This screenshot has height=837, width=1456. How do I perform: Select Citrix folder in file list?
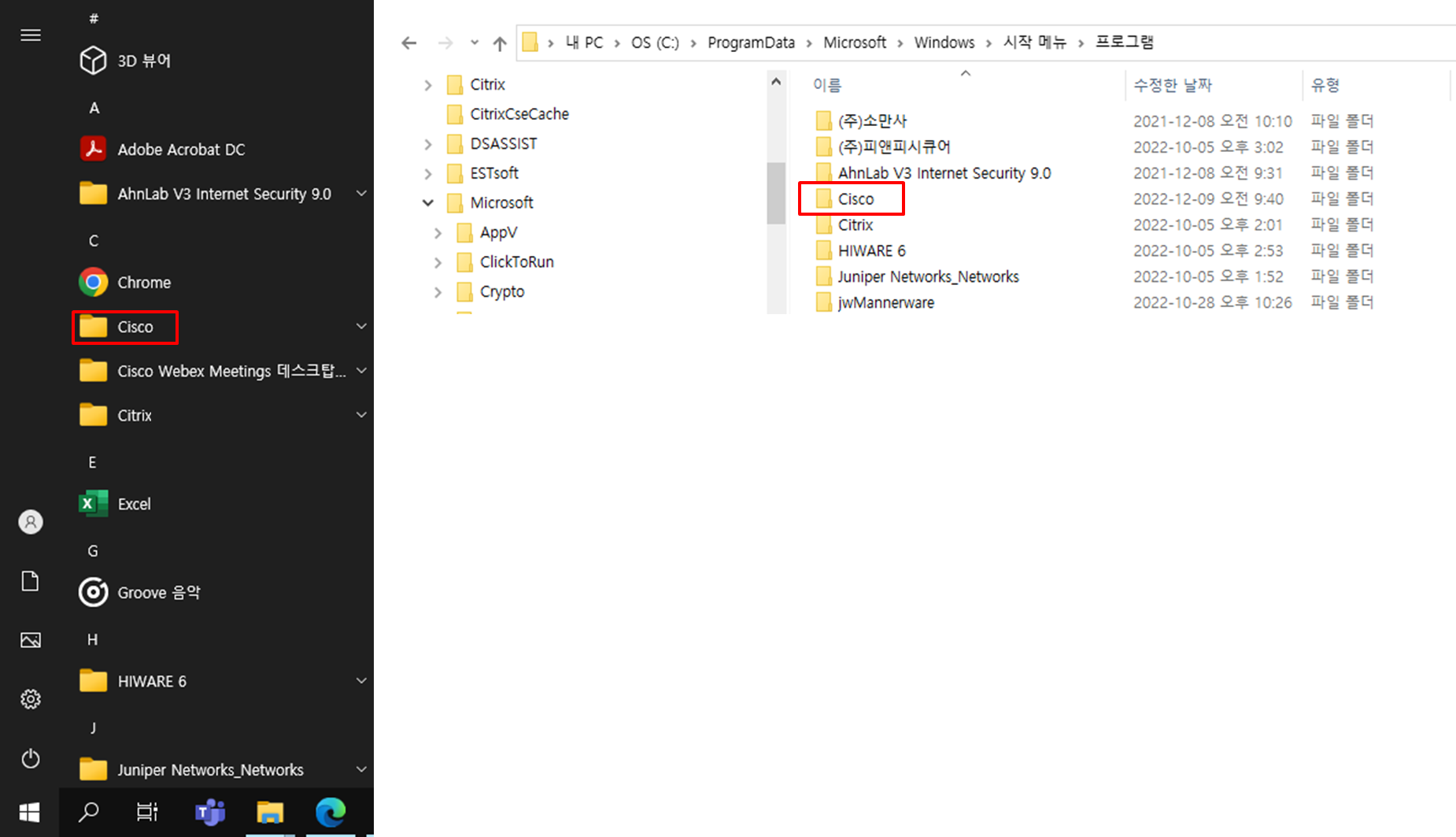coord(844,224)
